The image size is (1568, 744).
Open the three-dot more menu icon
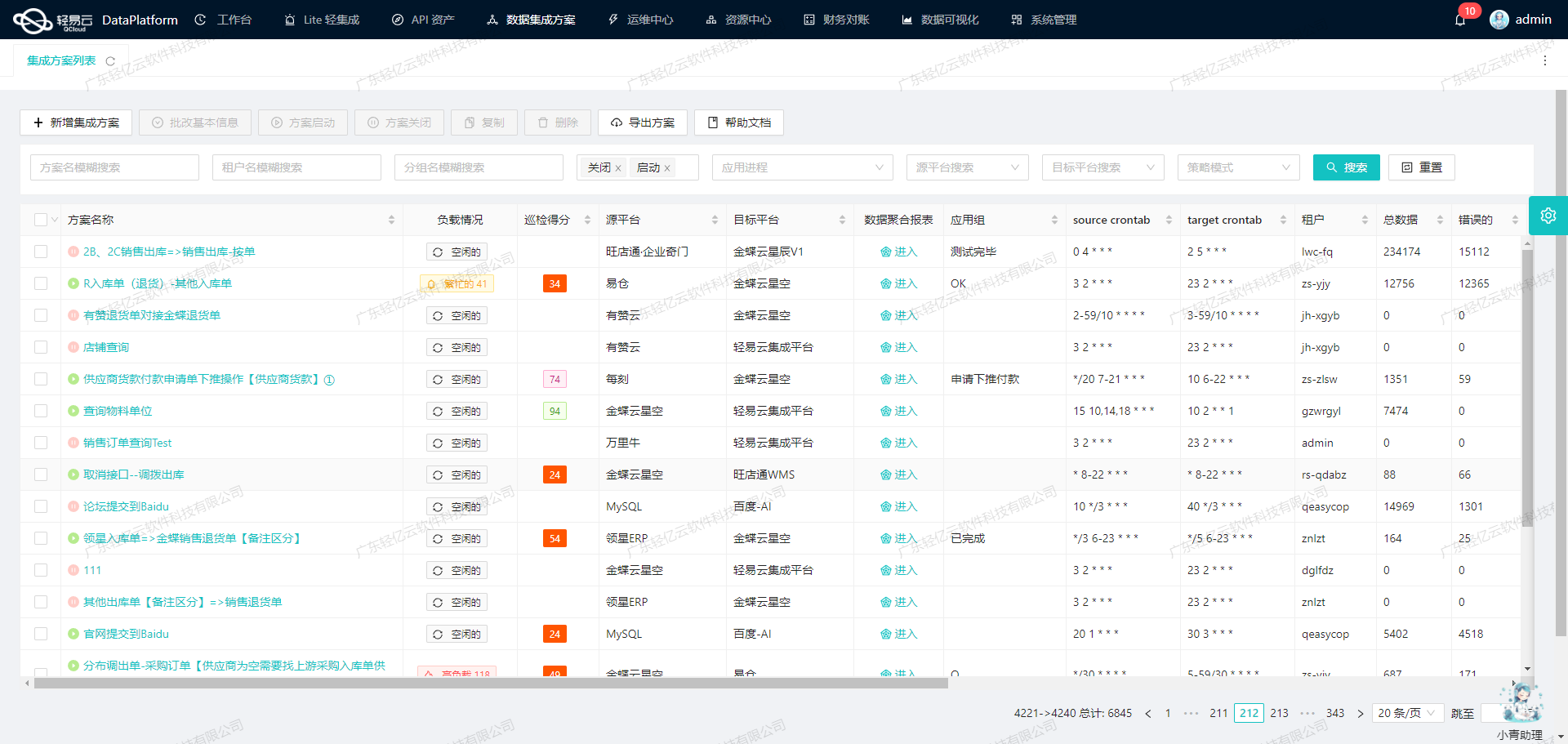(1545, 60)
